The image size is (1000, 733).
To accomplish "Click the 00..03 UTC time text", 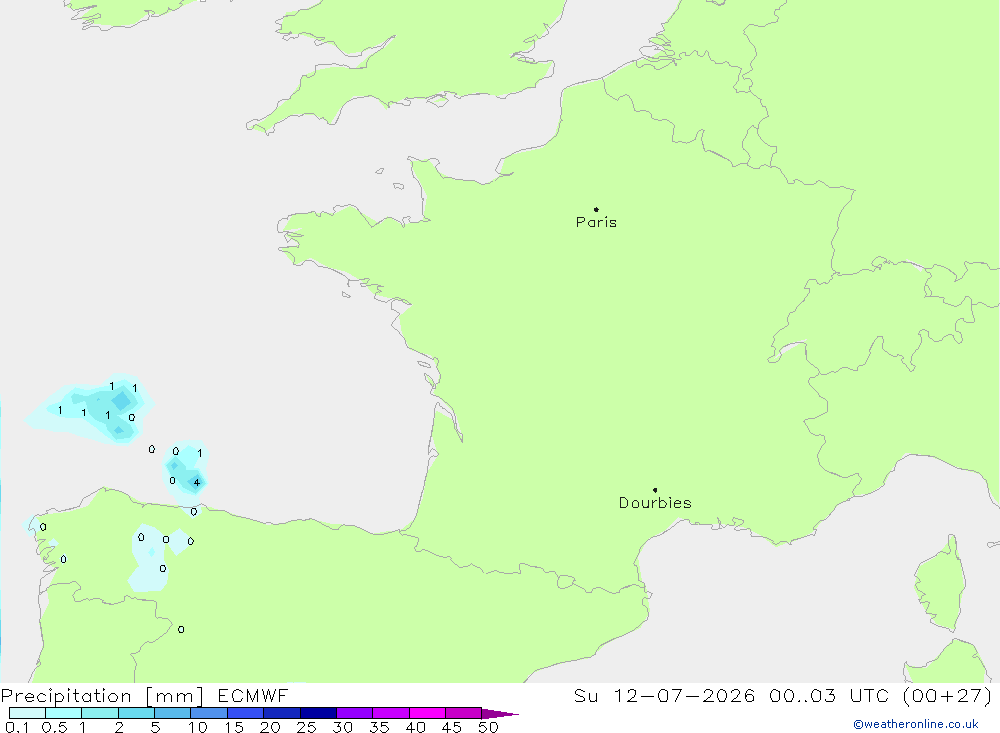I will pos(827,695).
